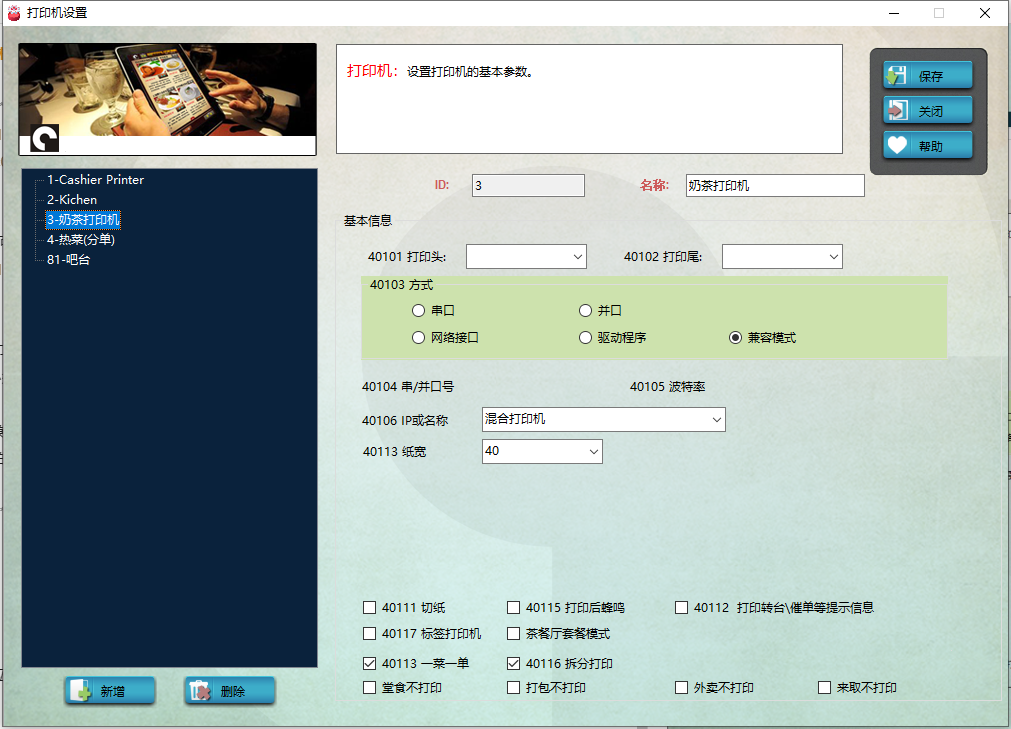The height and width of the screenshot is (729, 1011).
Task: Click the 40104 串/并口号 label
Action: coord(407,387)
